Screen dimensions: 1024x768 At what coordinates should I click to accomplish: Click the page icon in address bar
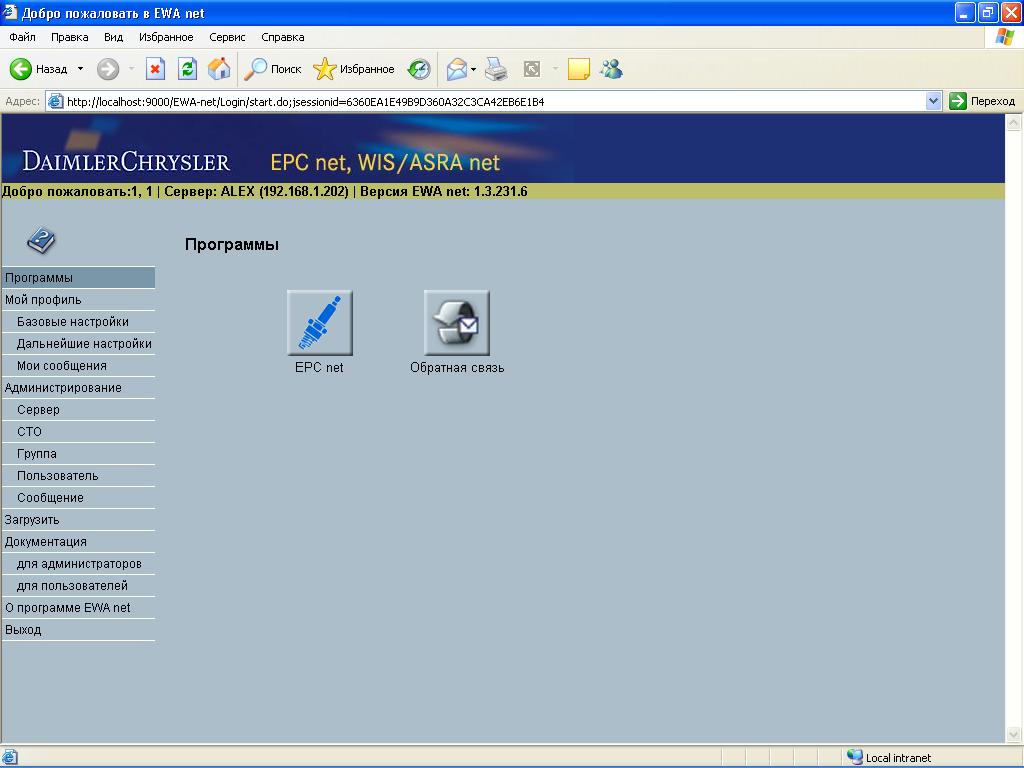point(56,101)
